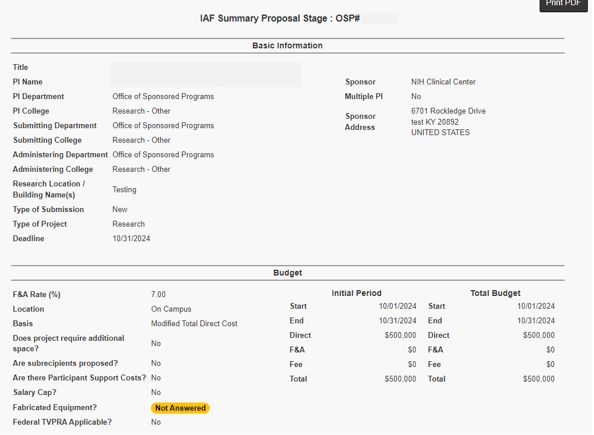Select the Not Answered badge for Fabricated Equipment
Image resolution: width=594 pixels, height=435 pixels.
click(x=181, y=409)
